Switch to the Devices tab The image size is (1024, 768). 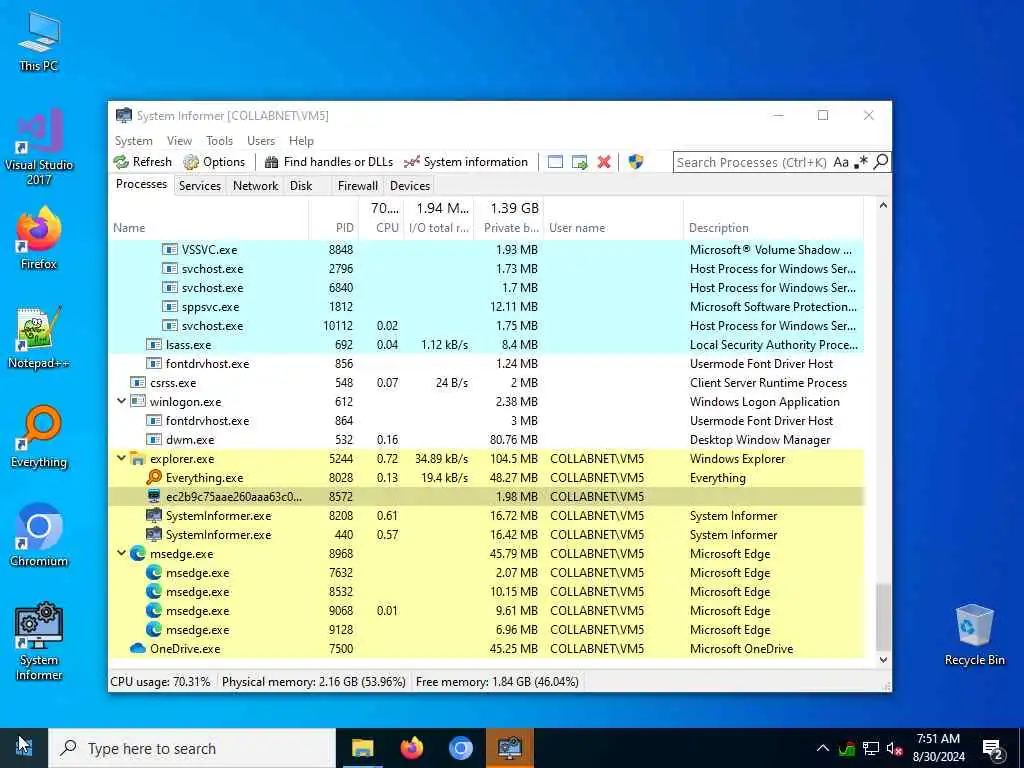point(409,185)
